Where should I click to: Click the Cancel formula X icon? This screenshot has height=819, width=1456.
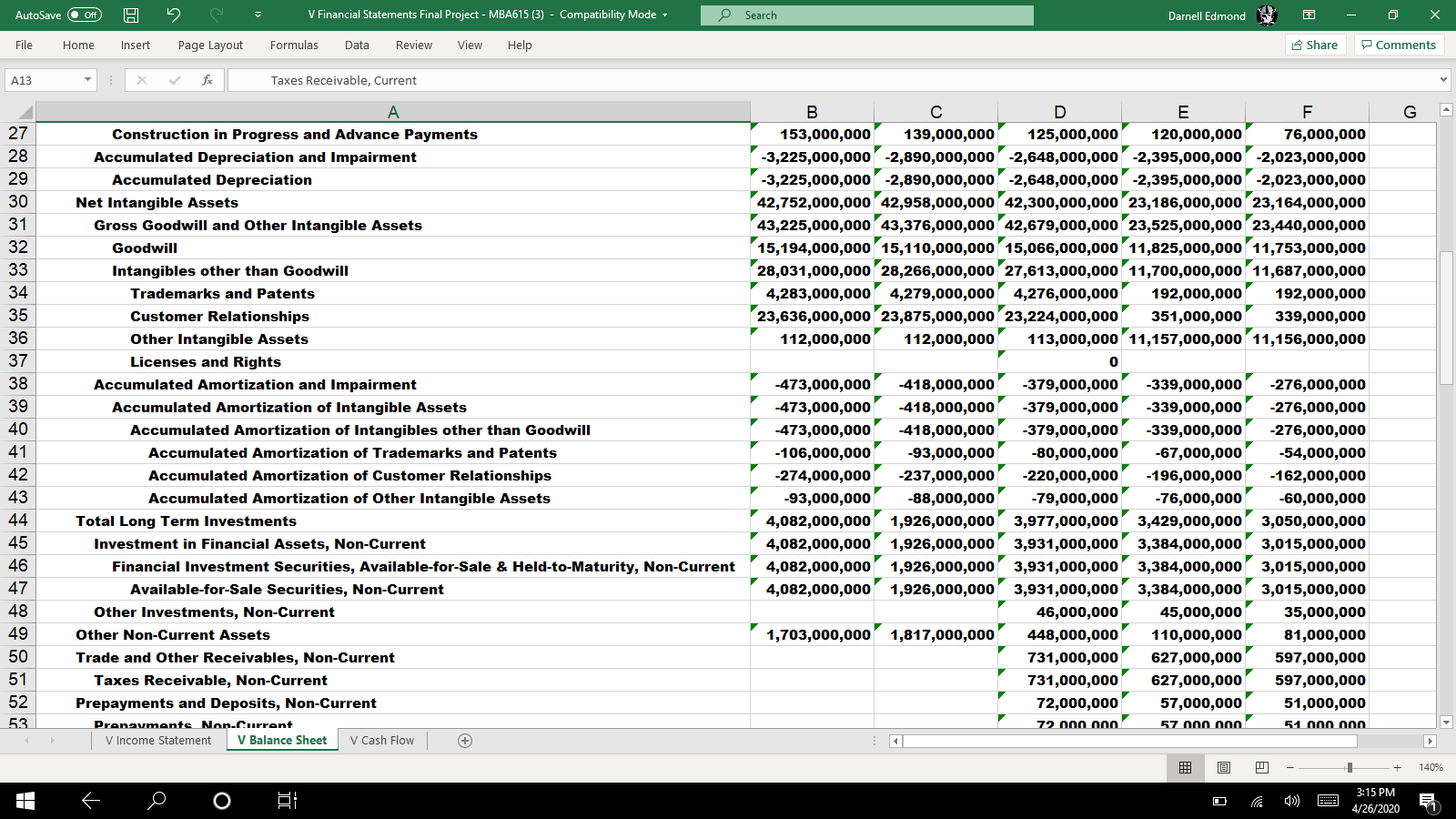click(x=142, y=80)
